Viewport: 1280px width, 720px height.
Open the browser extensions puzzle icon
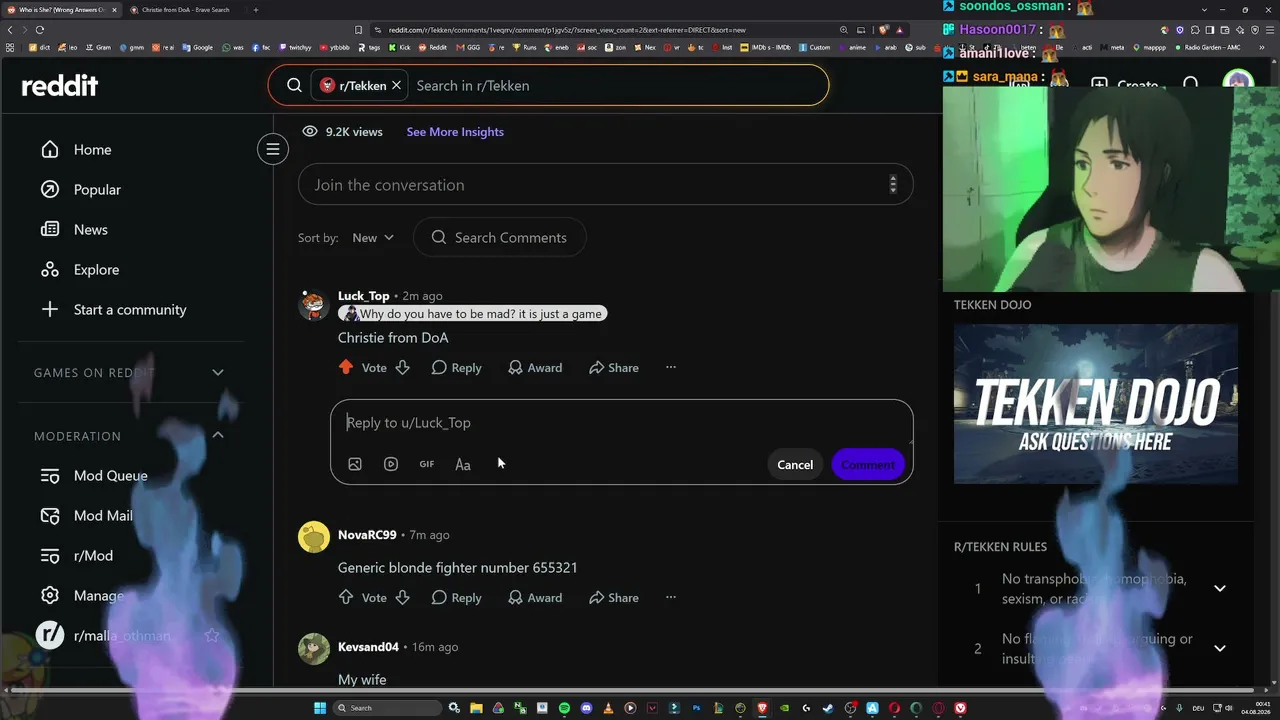pos(1194,30)
